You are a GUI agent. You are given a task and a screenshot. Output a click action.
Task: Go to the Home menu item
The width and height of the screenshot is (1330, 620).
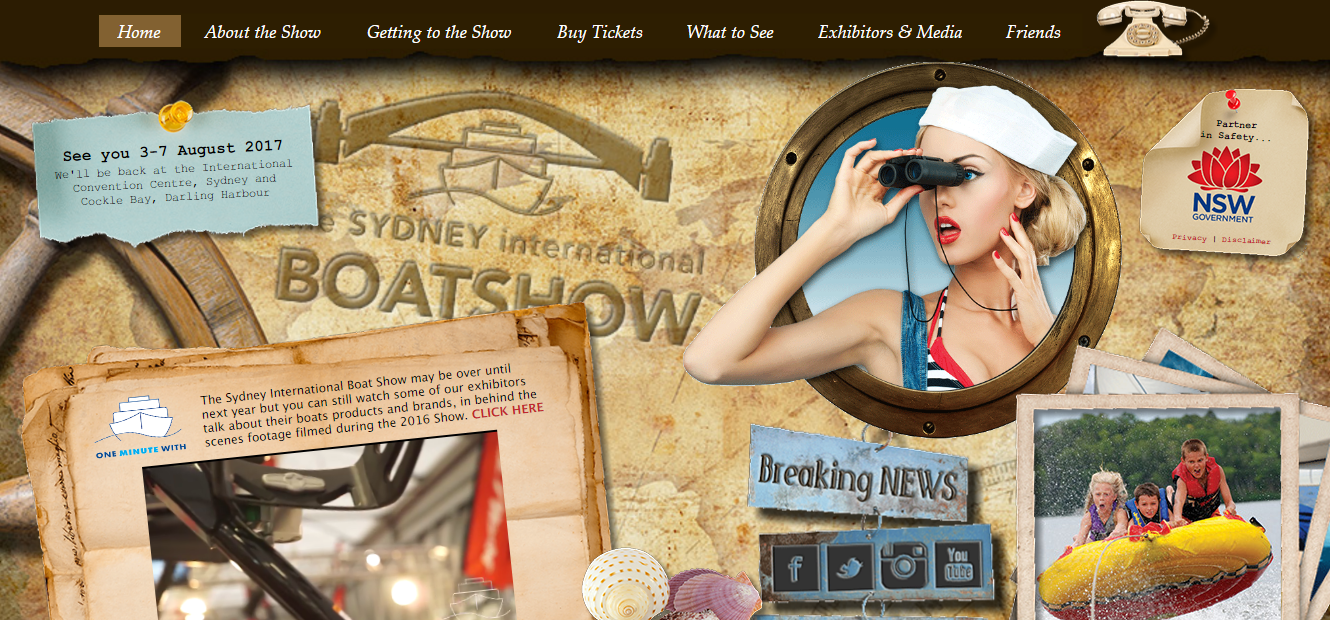point(139,31)
